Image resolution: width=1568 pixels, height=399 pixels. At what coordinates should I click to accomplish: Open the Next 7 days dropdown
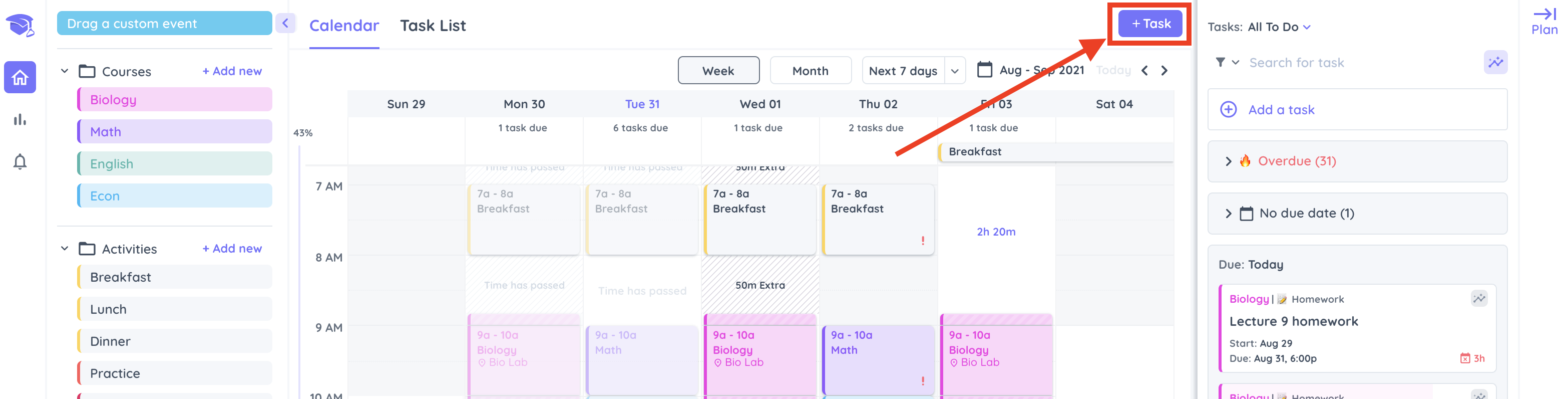pyautogui.click(x=954, y=71)
